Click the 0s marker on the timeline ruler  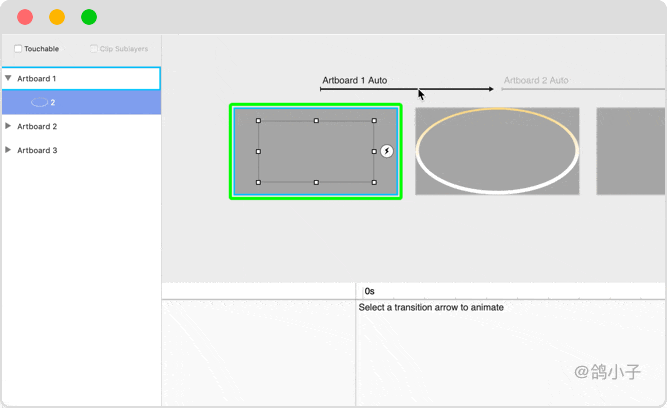[369, 291]
